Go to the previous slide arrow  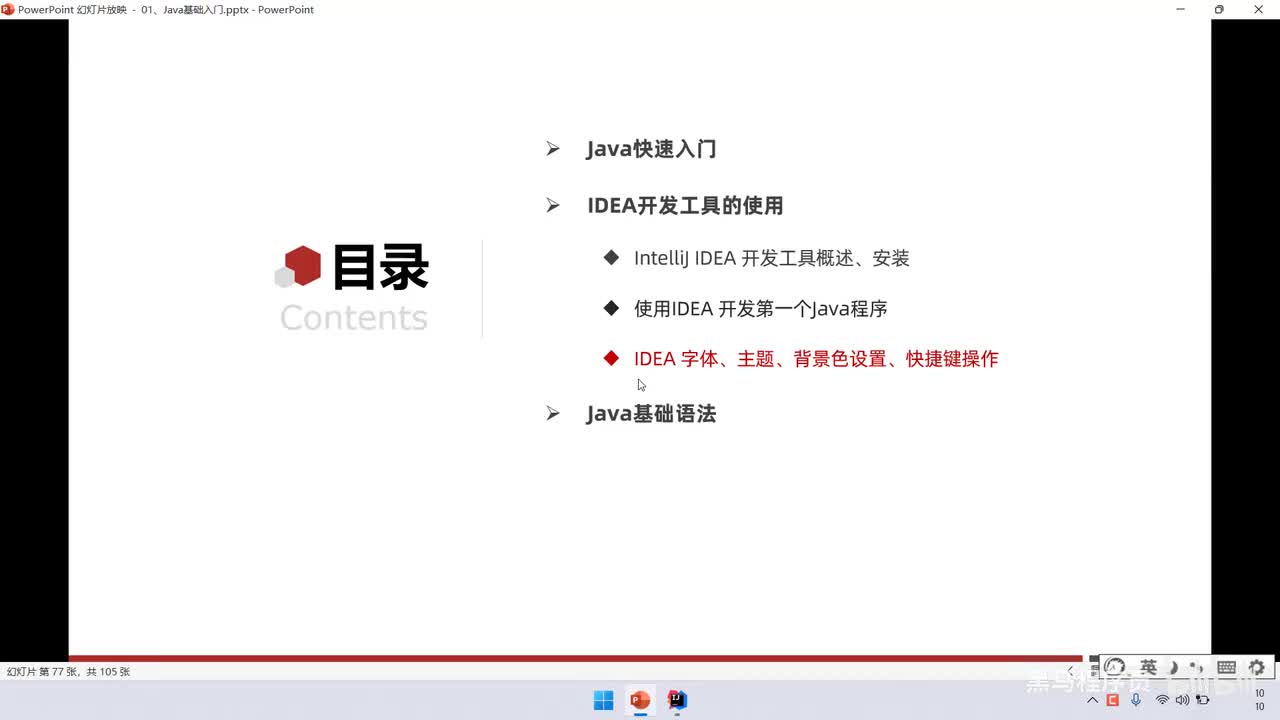coord(1070,670)
